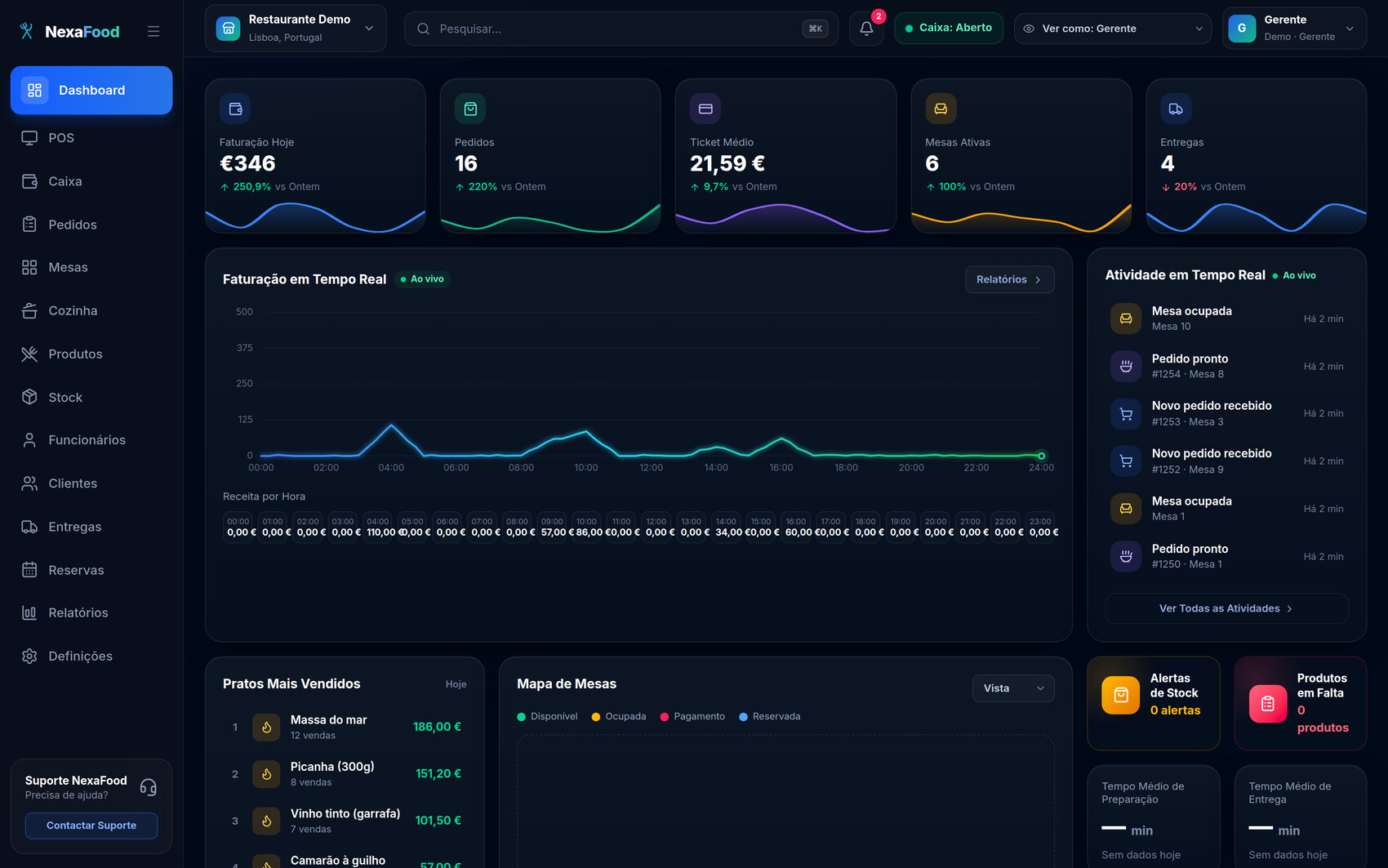Open Entregas in the sidebar
This screenshot has width=1388, height=868.
[x=91, y=527]
